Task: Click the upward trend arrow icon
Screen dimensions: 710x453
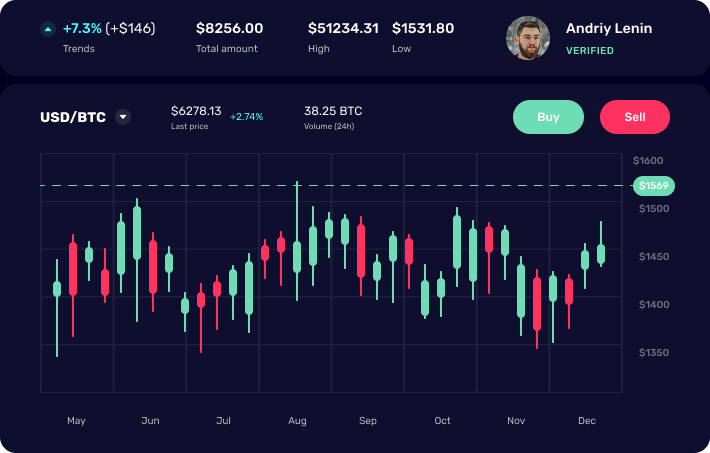Action: [48, 29]
